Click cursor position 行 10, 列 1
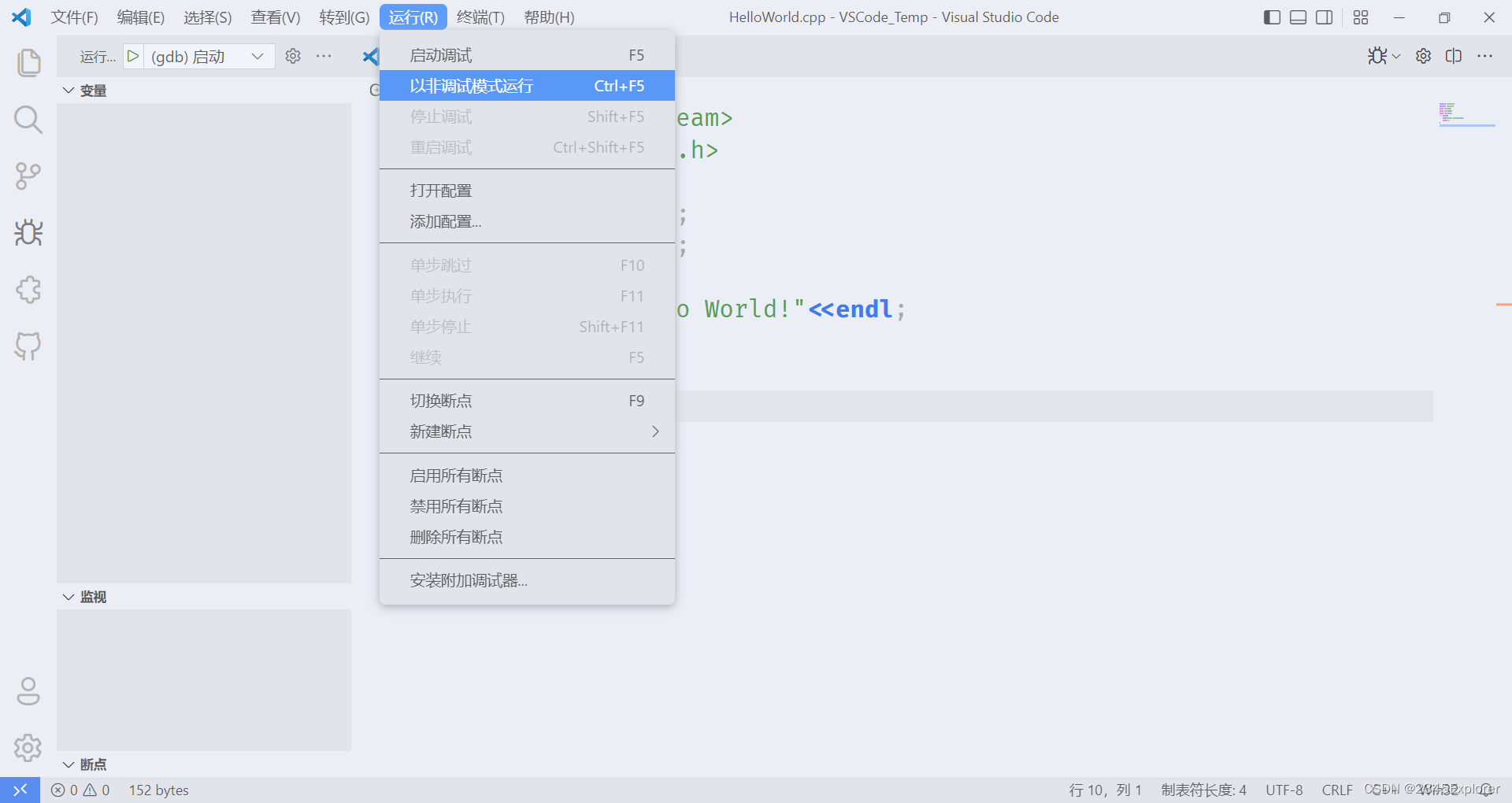 [1105, 790]
